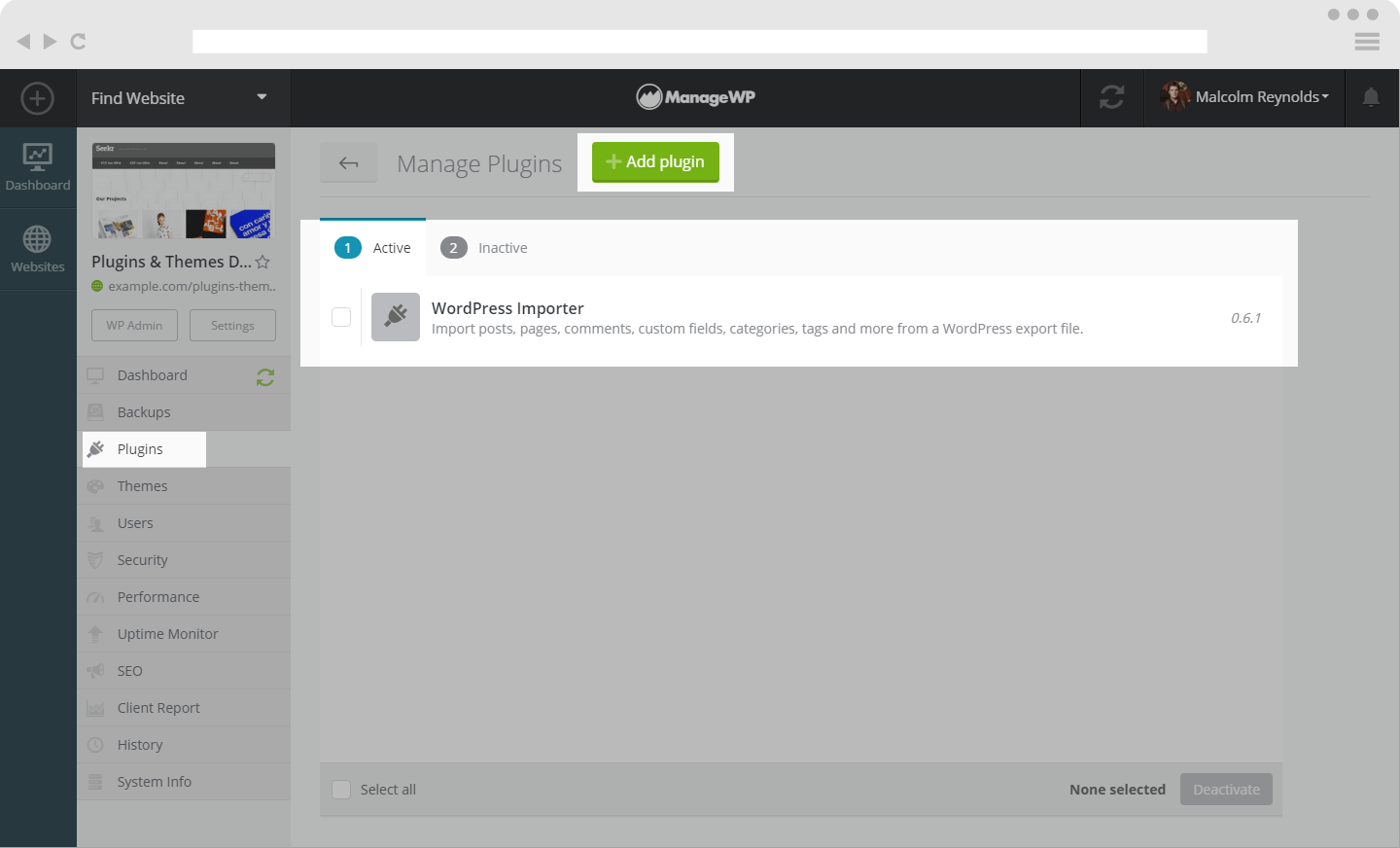Star the Plugins & Themes site
1400x848 pixels.
coord(262,262)
